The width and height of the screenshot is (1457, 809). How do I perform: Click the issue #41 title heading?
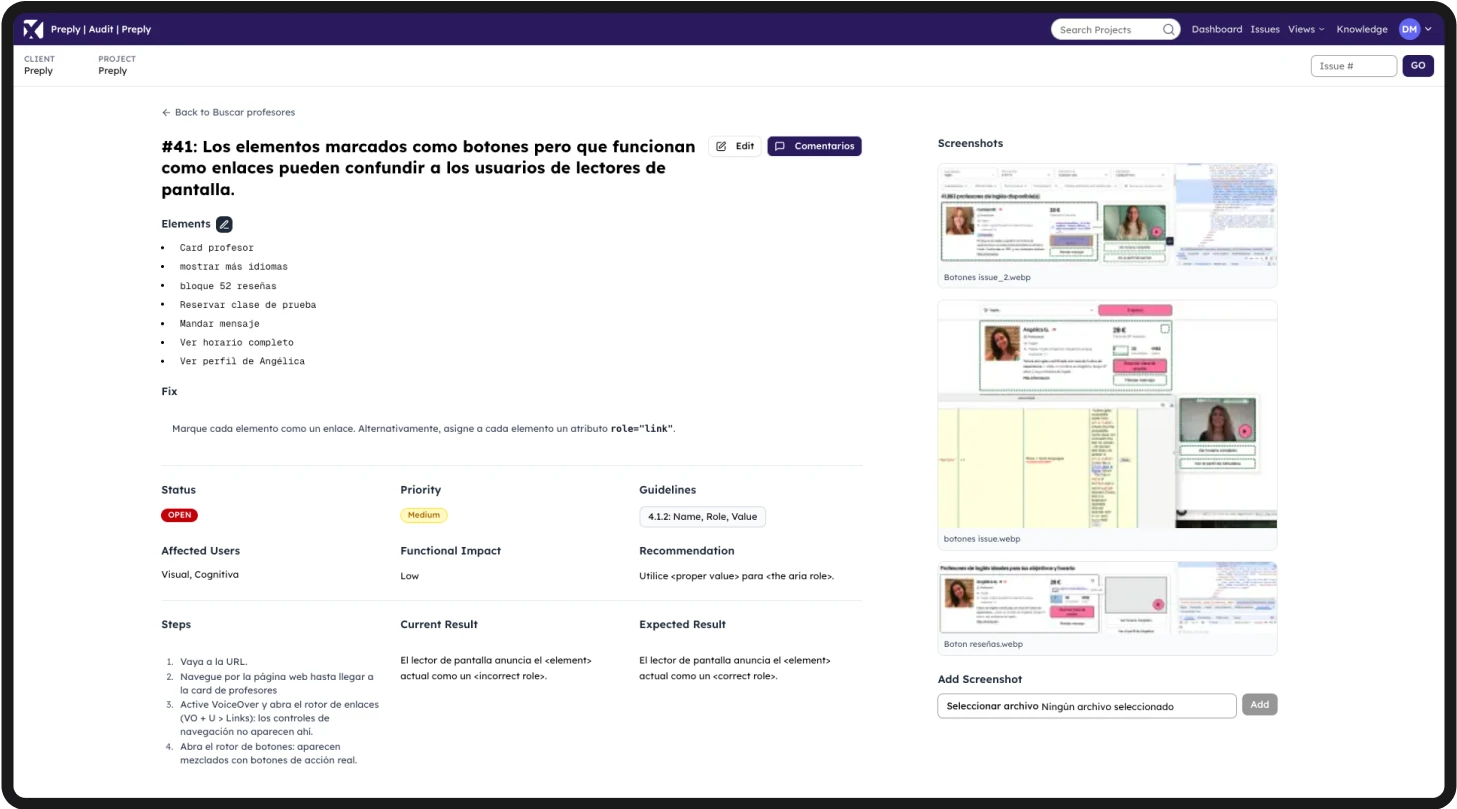point(428,168)
